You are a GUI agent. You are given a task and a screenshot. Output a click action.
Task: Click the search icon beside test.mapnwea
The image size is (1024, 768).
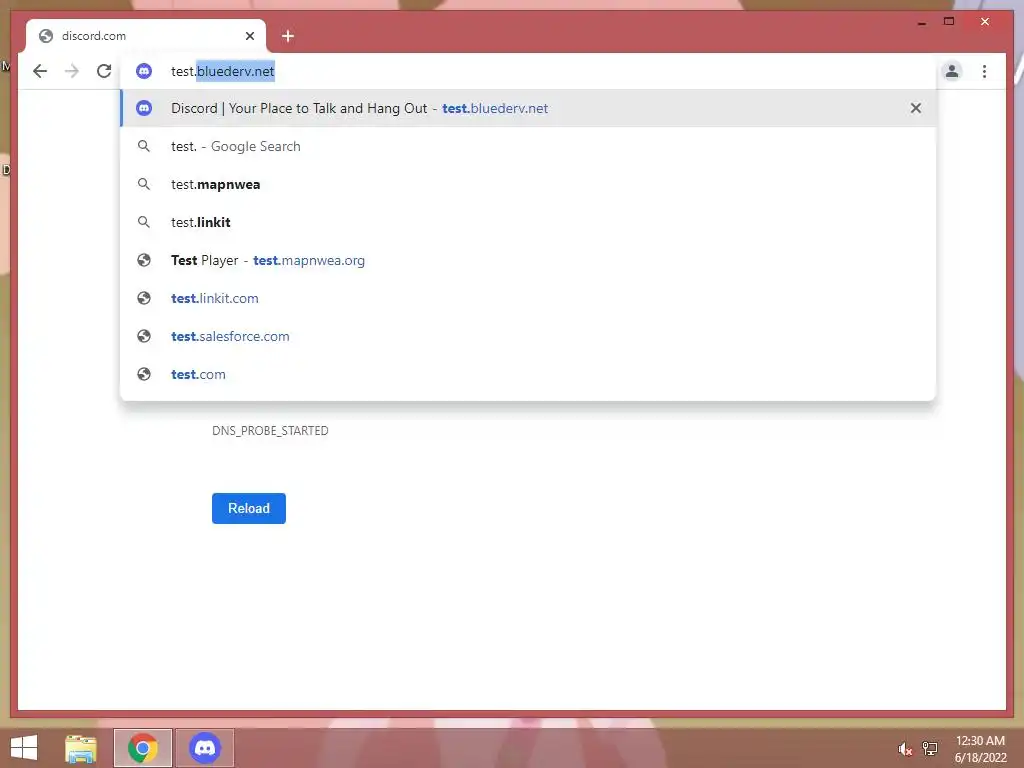tap(144, 184)
